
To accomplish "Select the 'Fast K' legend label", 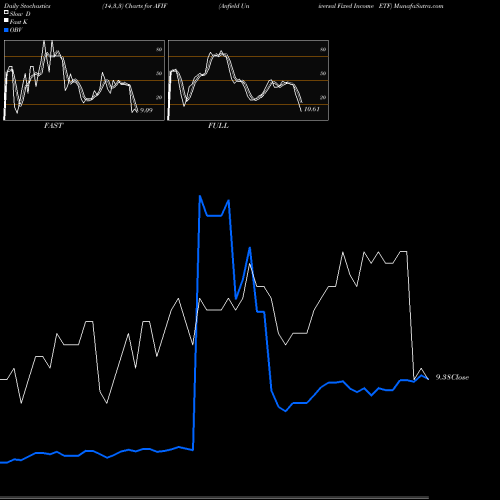I will click(19, 22).
